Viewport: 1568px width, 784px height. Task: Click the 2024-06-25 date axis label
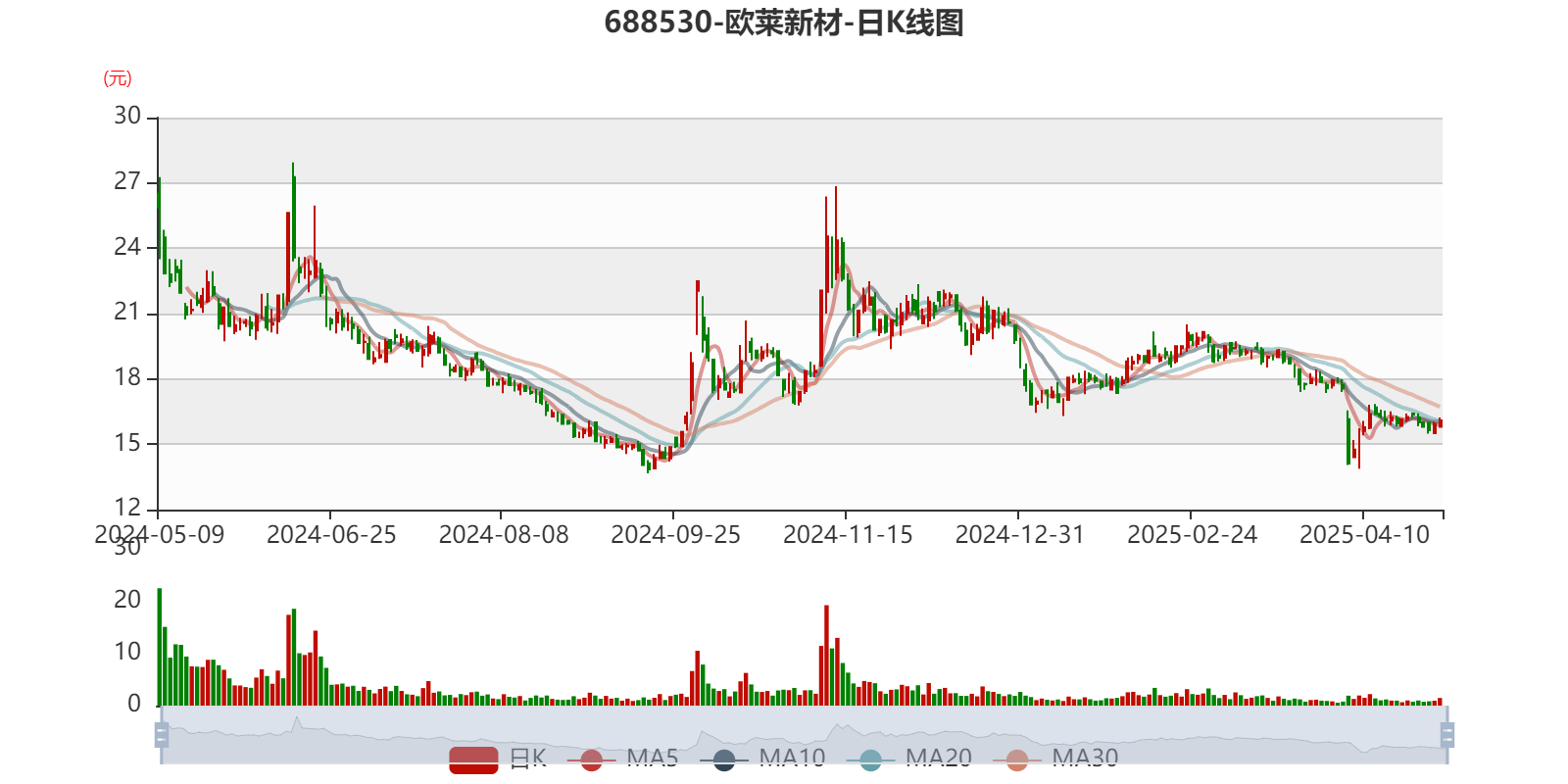pyautogui.click(x=331, y=535)
